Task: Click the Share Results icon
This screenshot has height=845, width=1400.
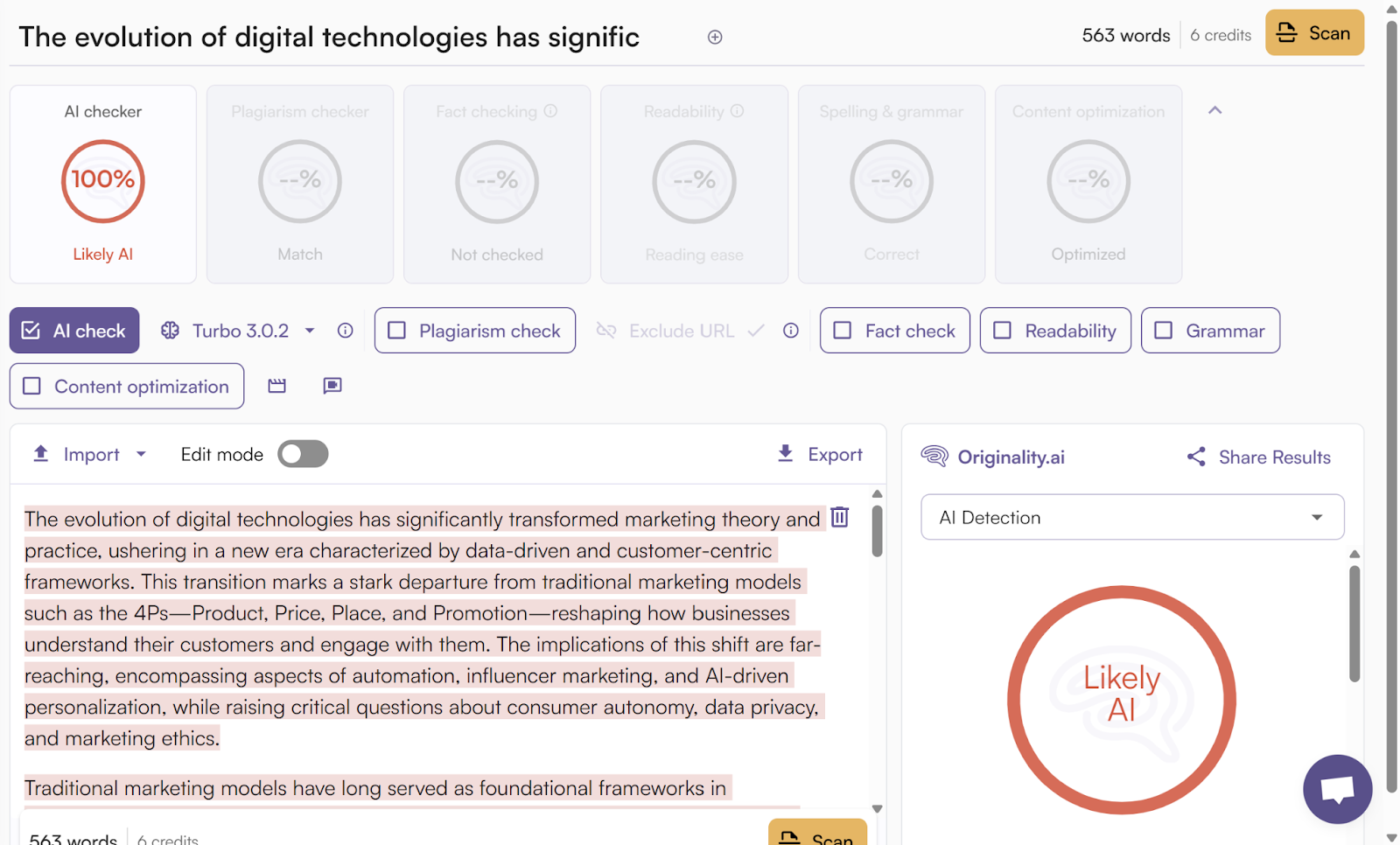Action: [1195, 457]
